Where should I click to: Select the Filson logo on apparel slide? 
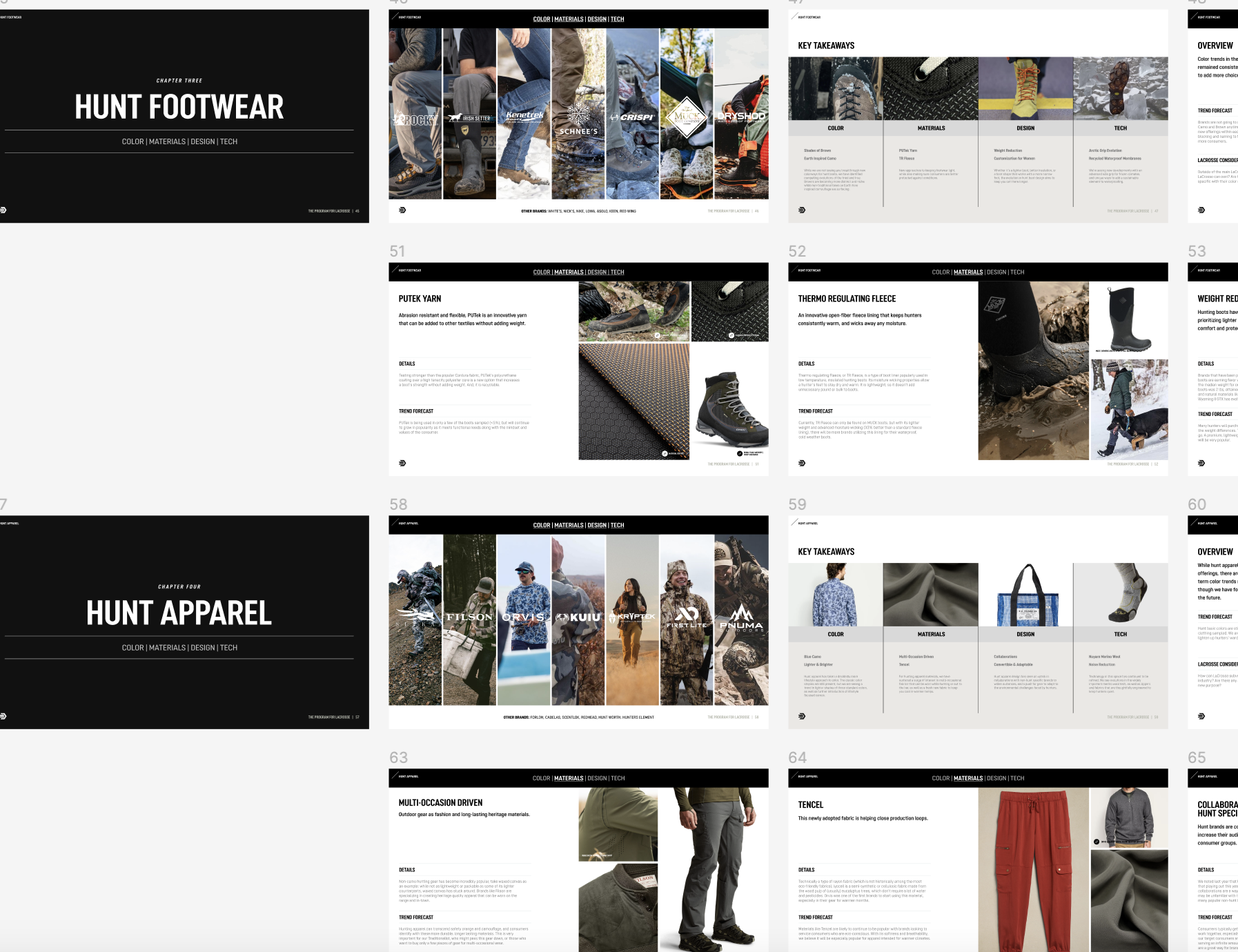469,617
